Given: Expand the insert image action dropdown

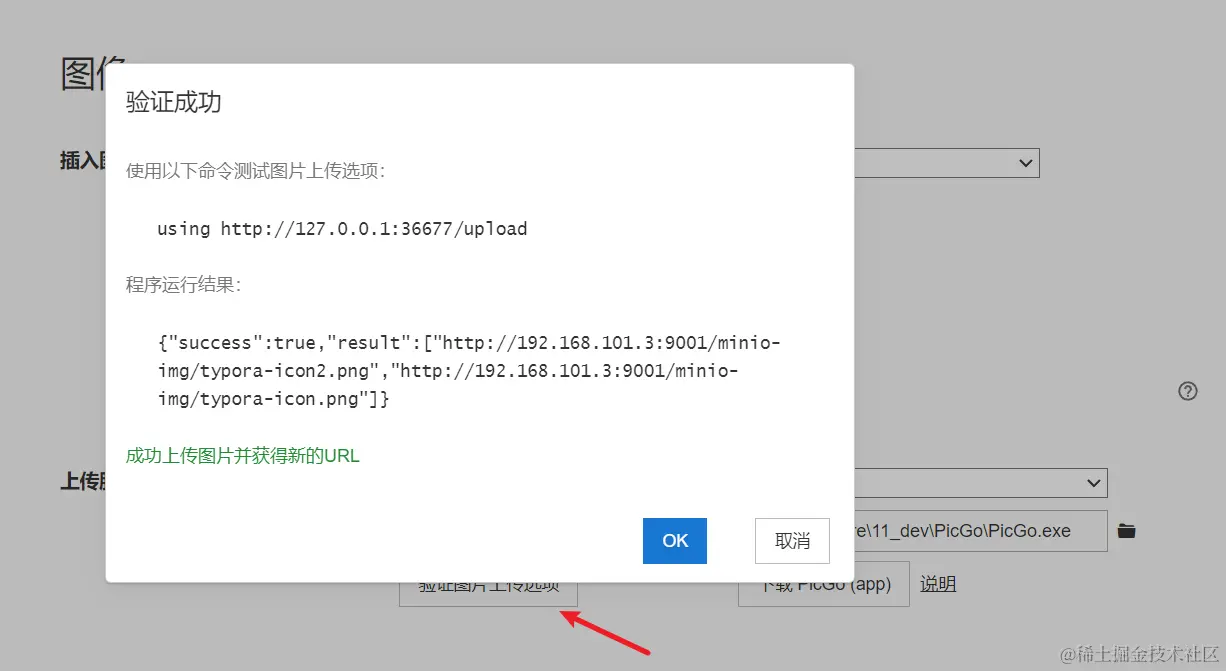Looking at the screenshot, I should (946, 163).
